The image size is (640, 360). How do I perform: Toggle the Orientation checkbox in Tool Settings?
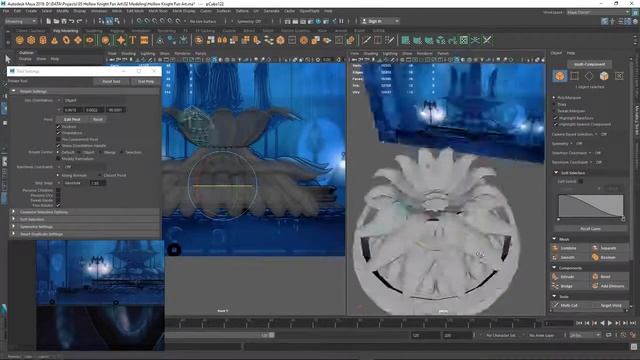click(58, 133)
